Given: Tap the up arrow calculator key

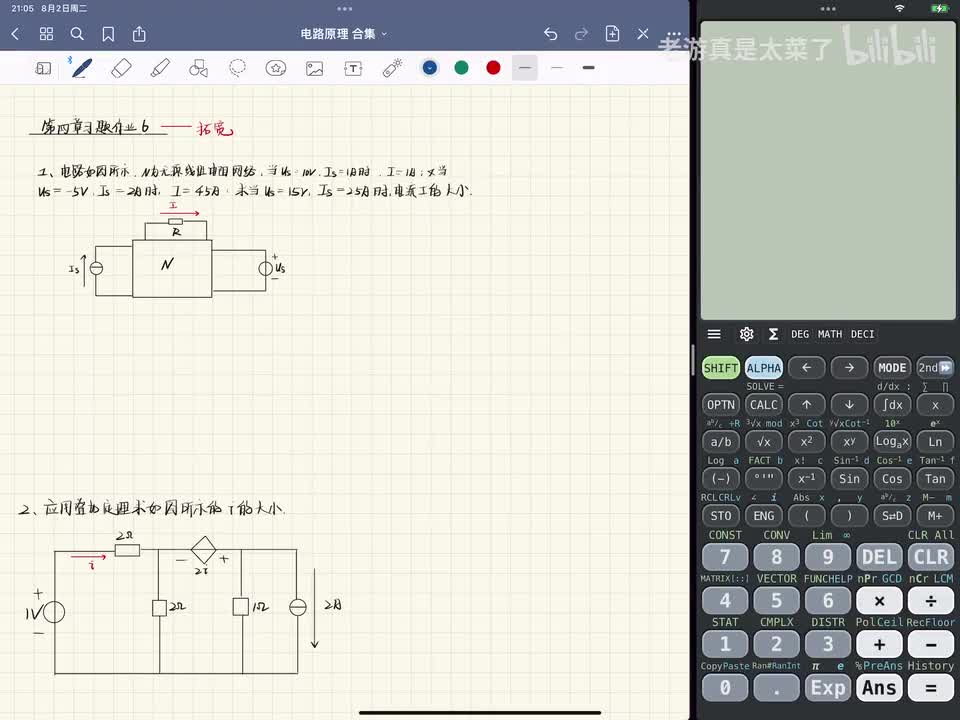Looking at the screenshot, I should click(x=806, y=405).
